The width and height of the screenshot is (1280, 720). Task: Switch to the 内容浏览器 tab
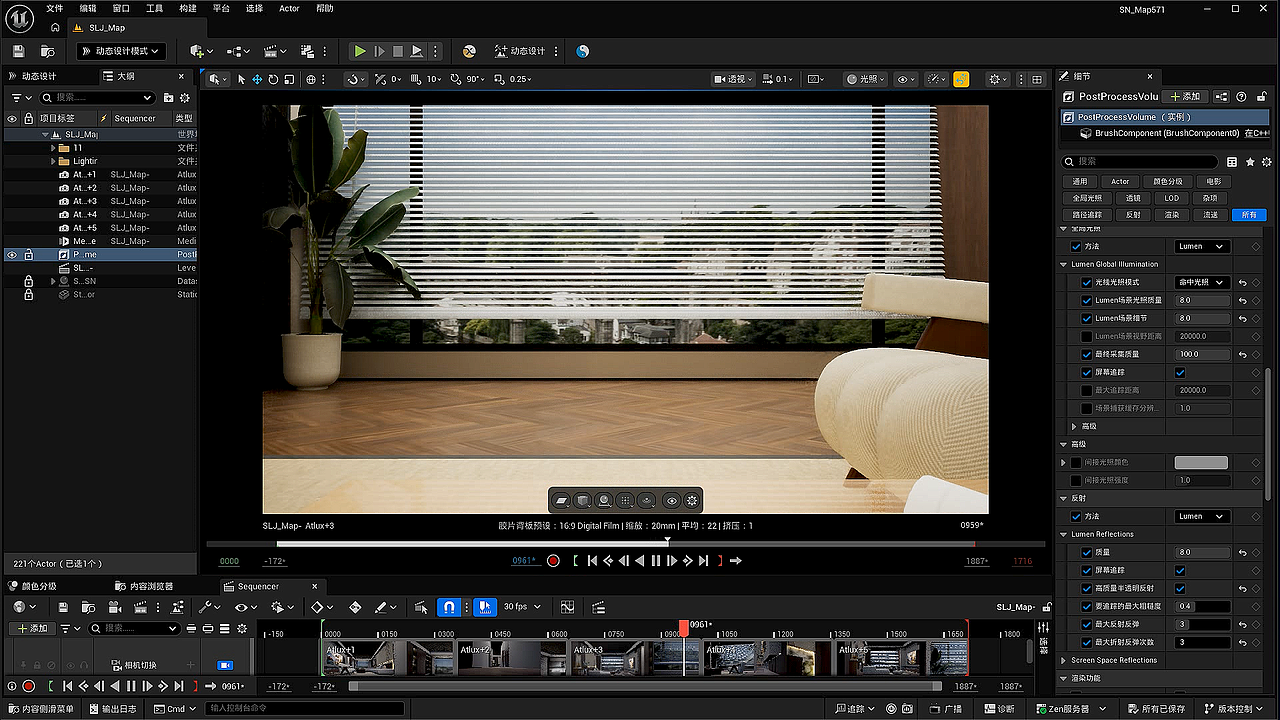point(144,586)
